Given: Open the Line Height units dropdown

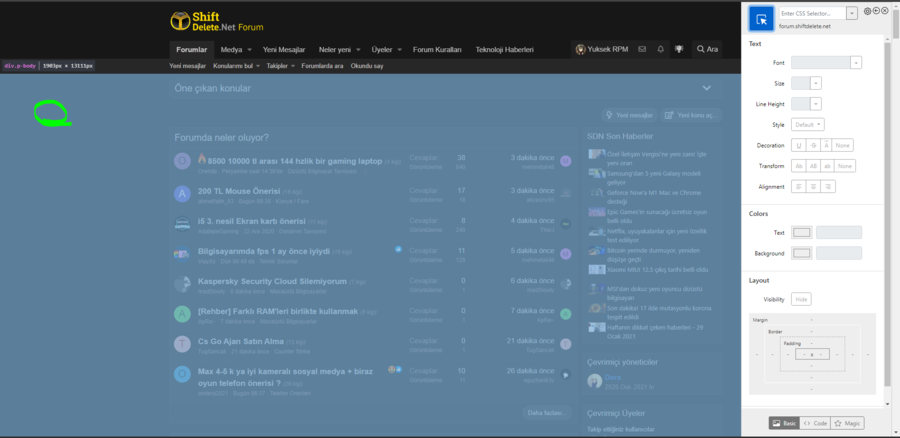Looking at the screenshot, I should 816,104.
